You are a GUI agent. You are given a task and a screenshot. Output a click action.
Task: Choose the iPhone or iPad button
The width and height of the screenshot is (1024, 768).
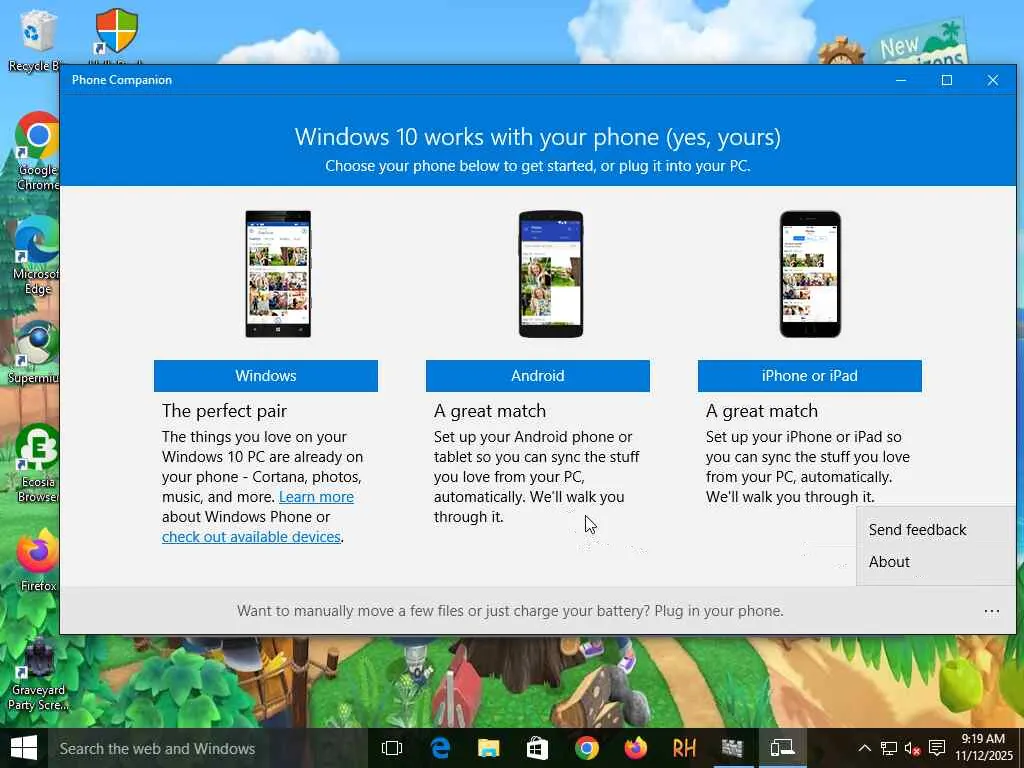[810, 376]
